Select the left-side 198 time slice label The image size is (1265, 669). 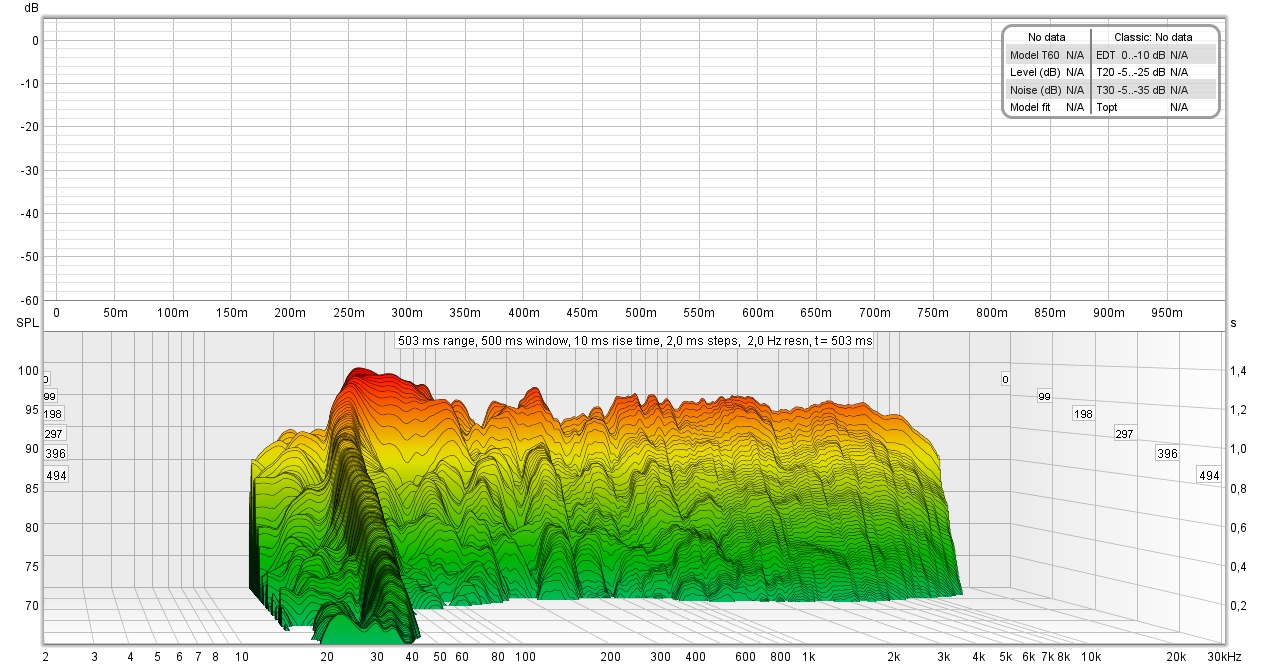53,414
